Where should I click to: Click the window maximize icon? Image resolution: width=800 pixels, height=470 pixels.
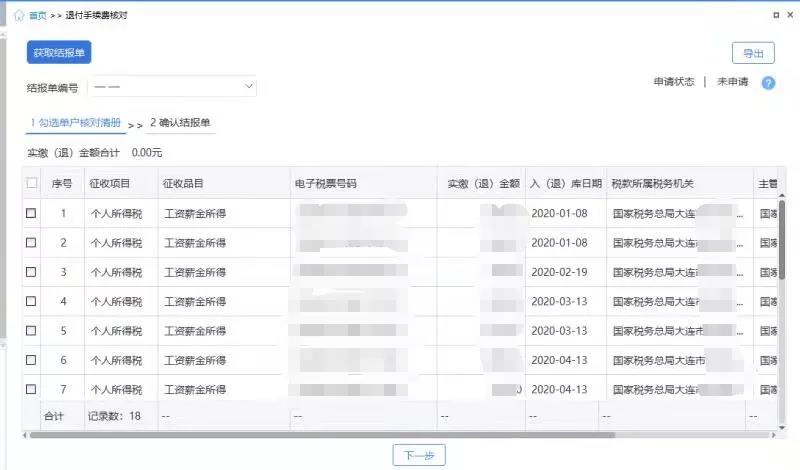[776, 15]
